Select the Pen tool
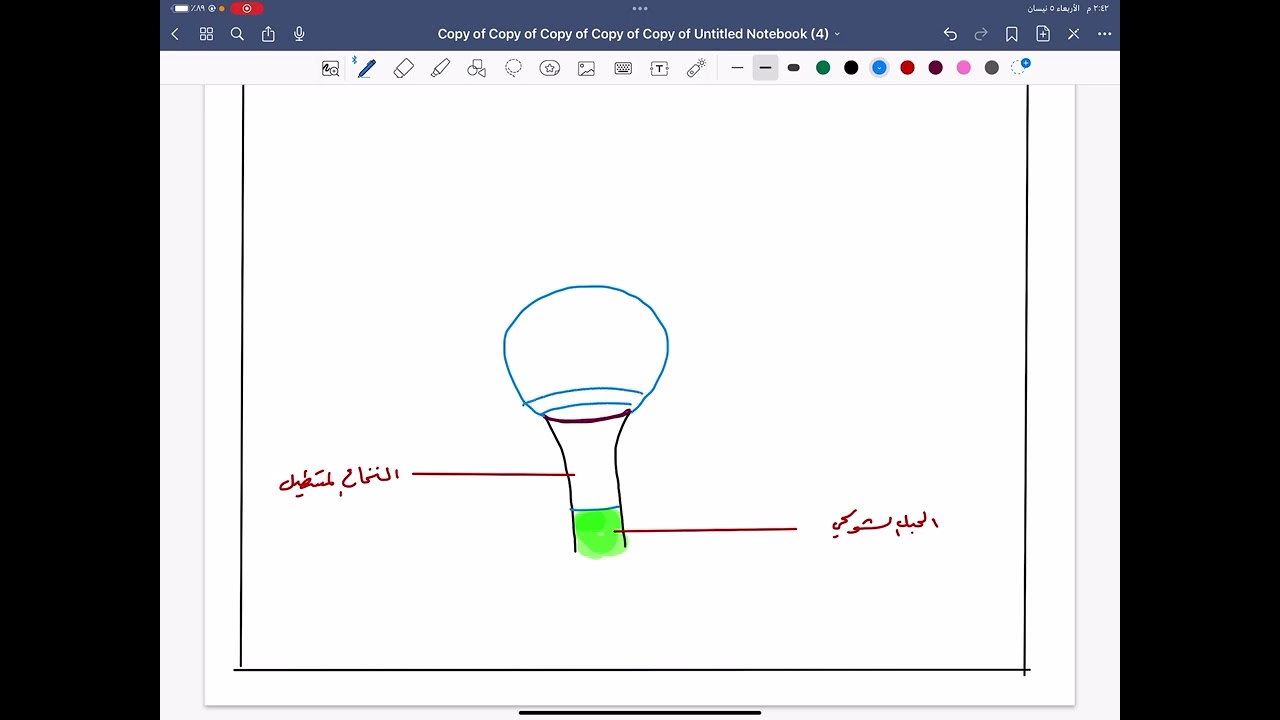This screenshot has width=1280, height=720. (x=366, y=68)
